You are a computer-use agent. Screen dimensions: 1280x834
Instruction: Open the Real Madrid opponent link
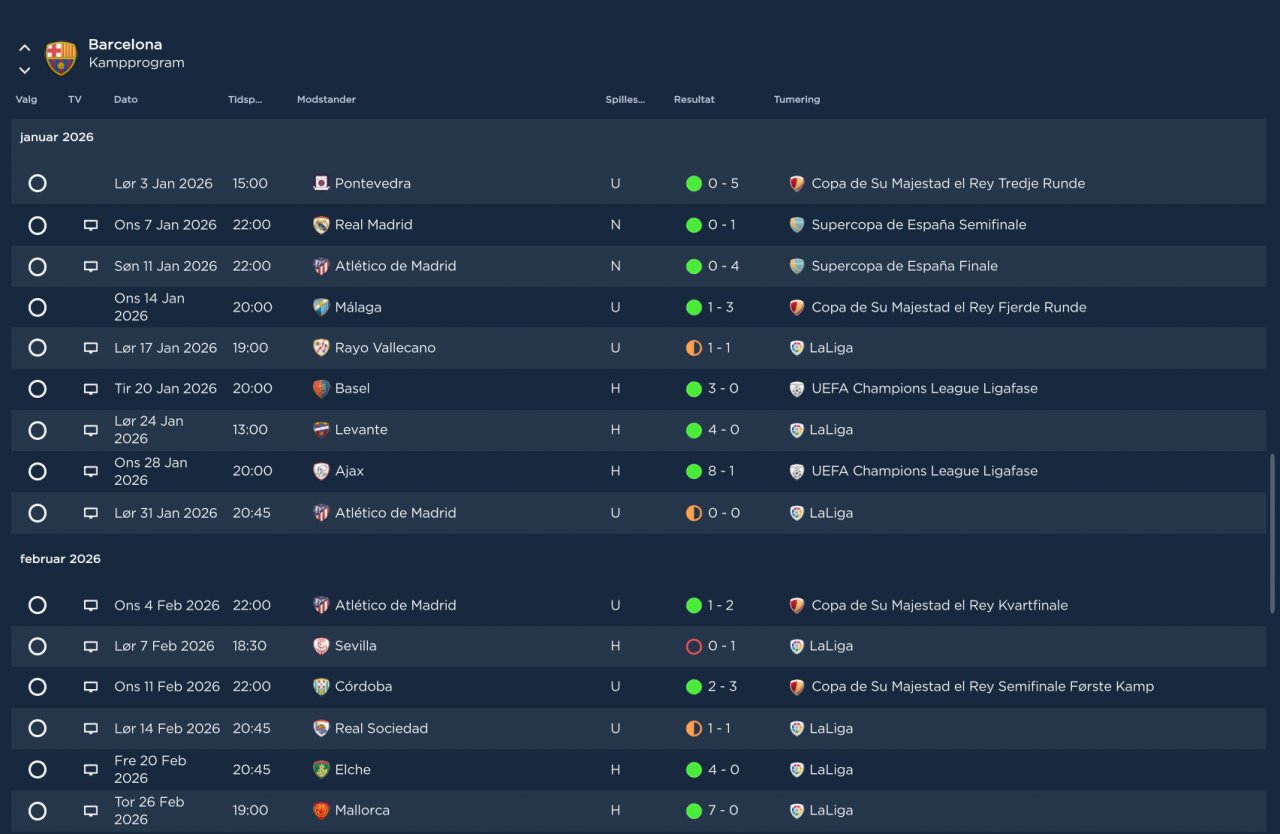tap(374, 225)
